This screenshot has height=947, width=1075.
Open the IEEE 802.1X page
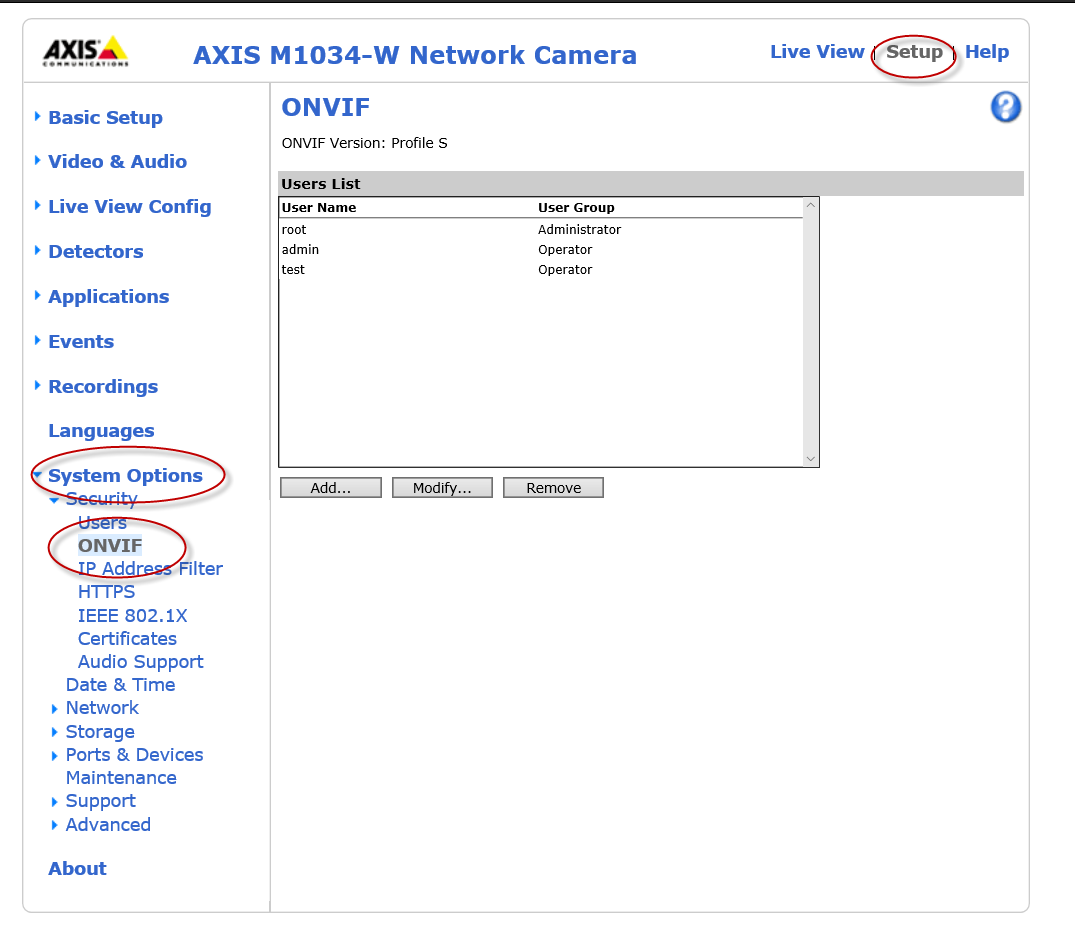[x=132, y=615]
